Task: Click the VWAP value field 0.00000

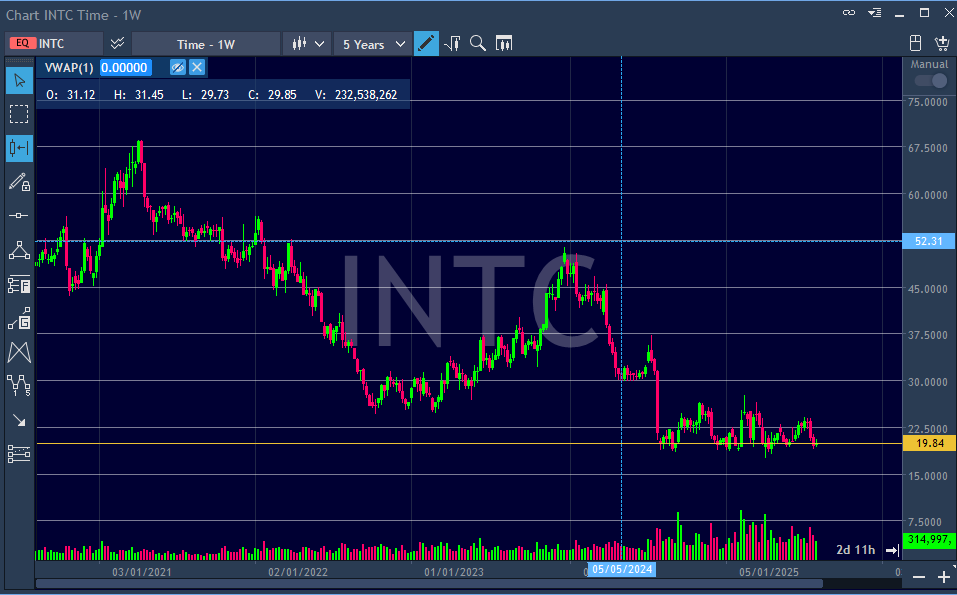Action: point(125,68)
